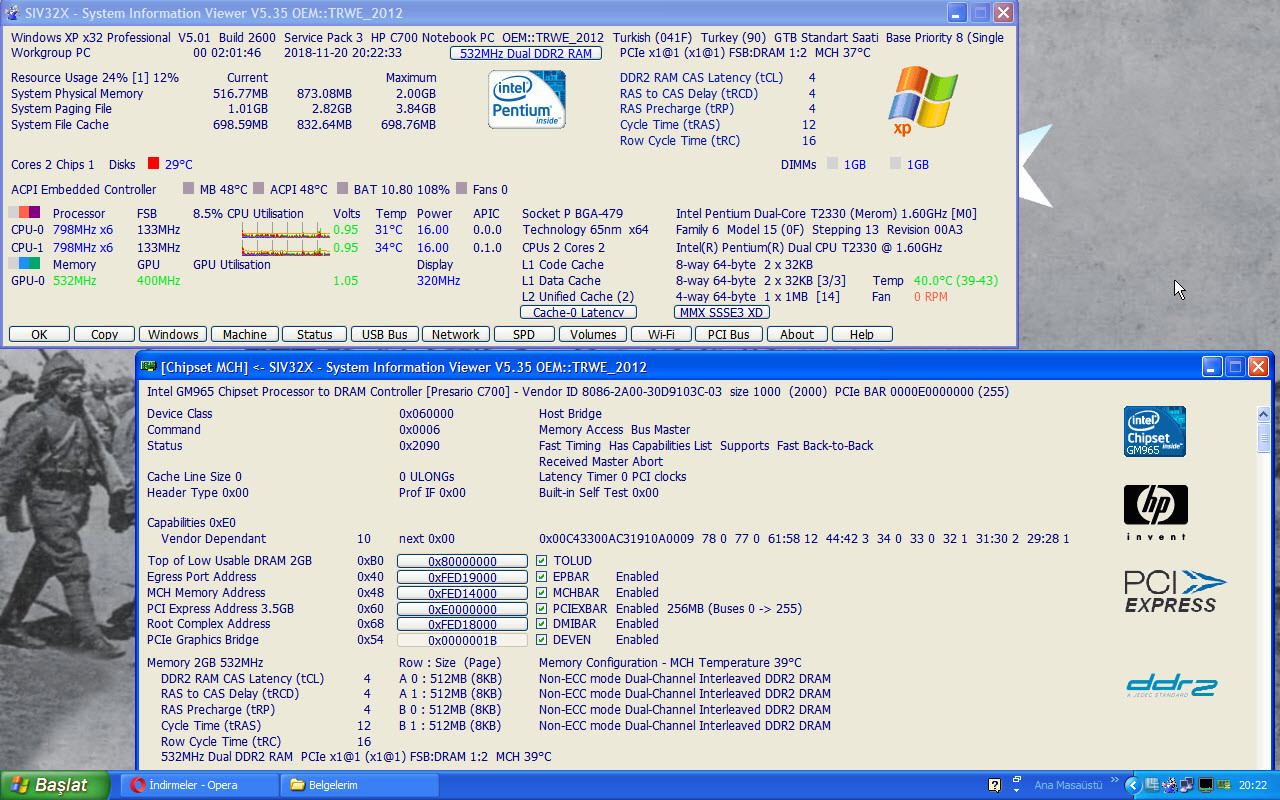Click the restore-windows icon in taskbar
This screenshot has width=1280, height=800.
(1017, 779)
